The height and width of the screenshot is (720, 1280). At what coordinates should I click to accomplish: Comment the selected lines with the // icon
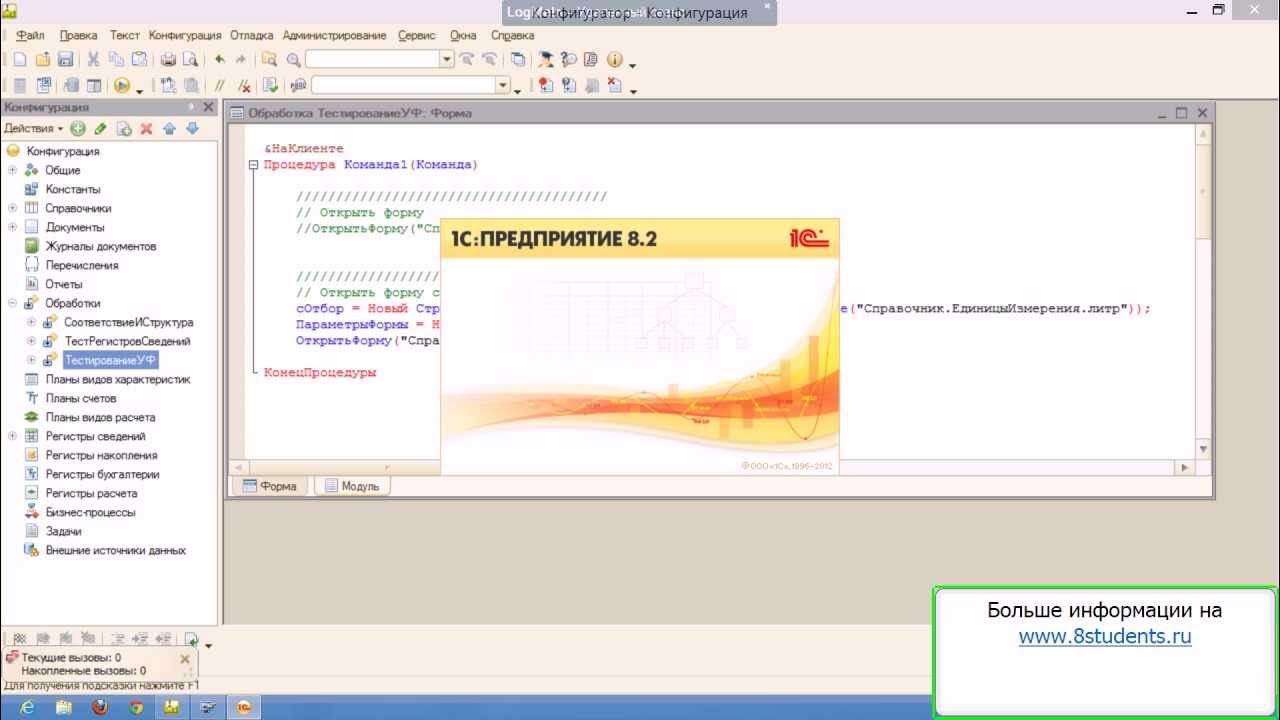(219, 86)
